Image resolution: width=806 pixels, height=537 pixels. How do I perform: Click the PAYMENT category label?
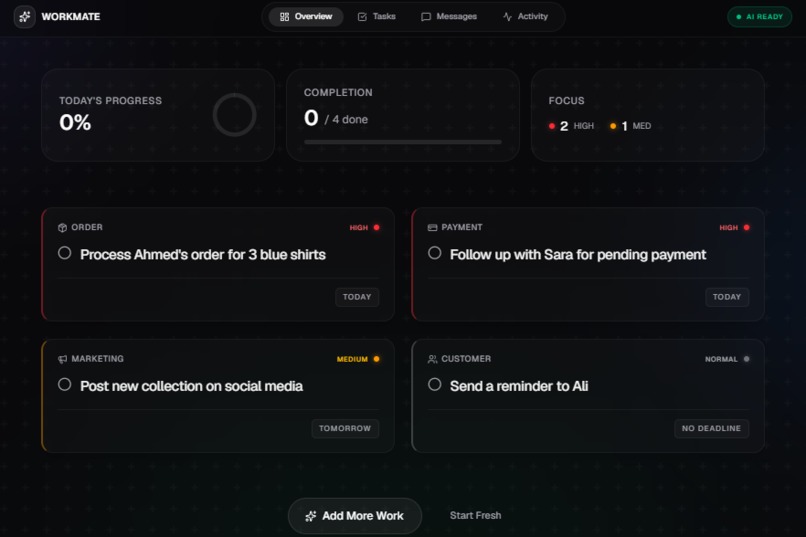click(x=462, y=227)
